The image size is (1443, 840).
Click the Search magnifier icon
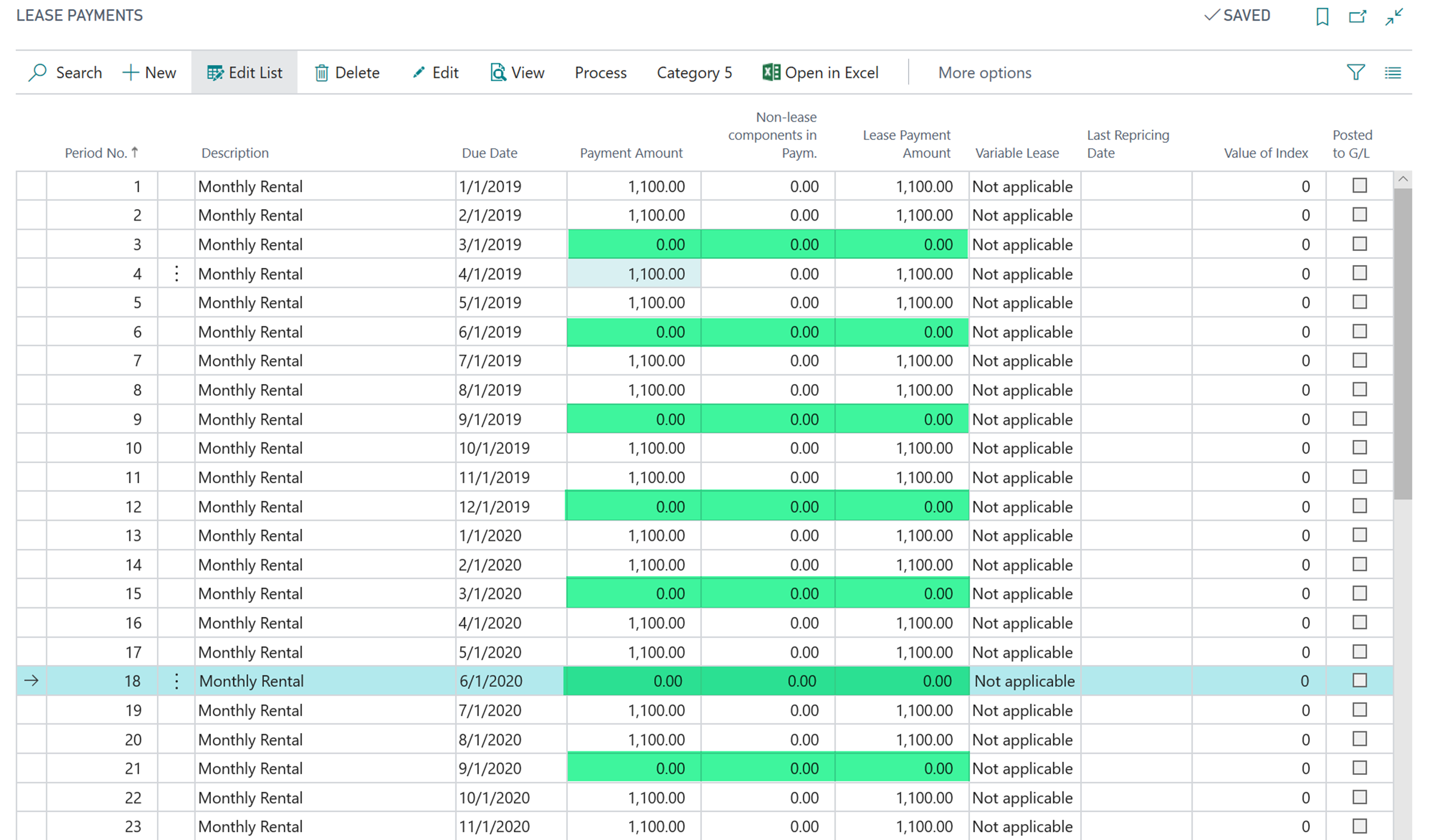pyautogui.click(x=38, y=72)
